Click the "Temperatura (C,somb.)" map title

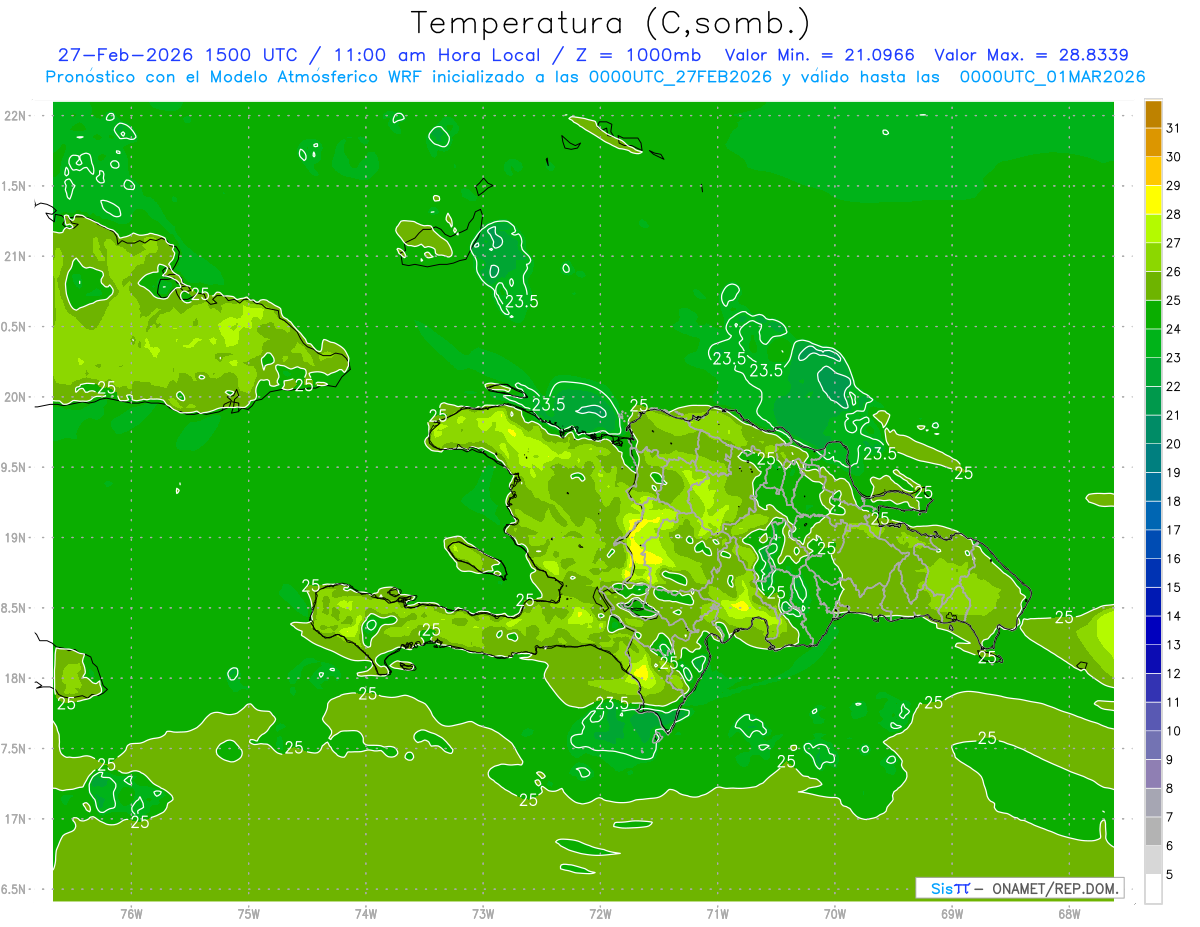(610, 23)
